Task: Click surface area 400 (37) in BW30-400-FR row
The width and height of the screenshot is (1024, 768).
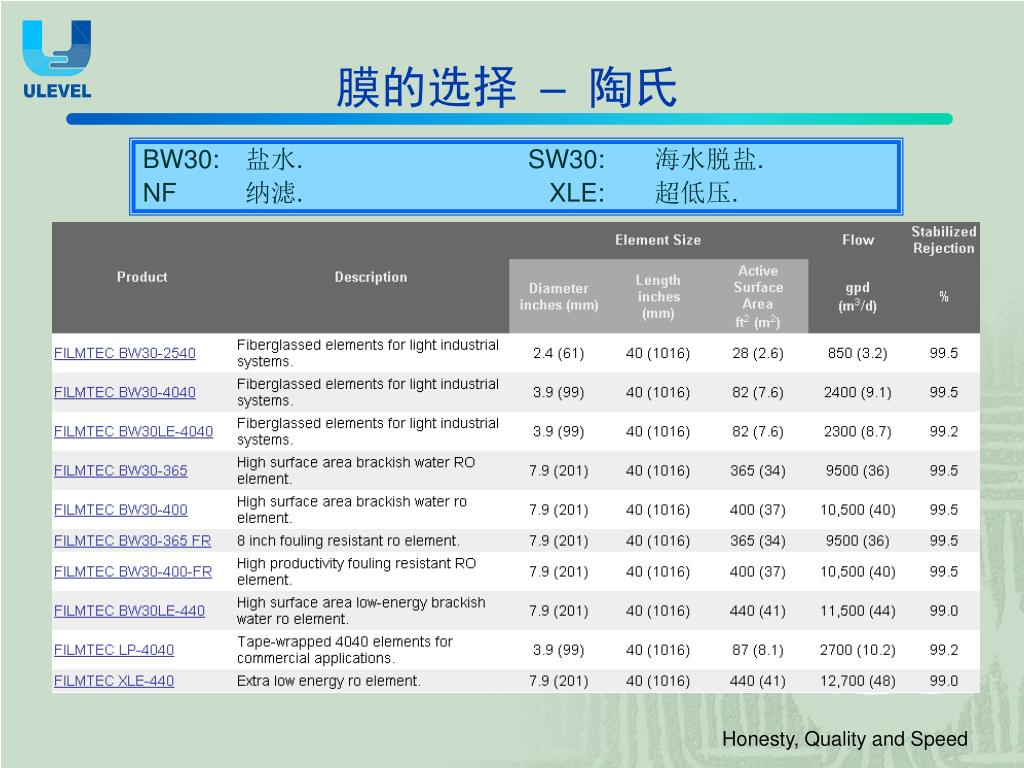Action: [x=758, y=572]
